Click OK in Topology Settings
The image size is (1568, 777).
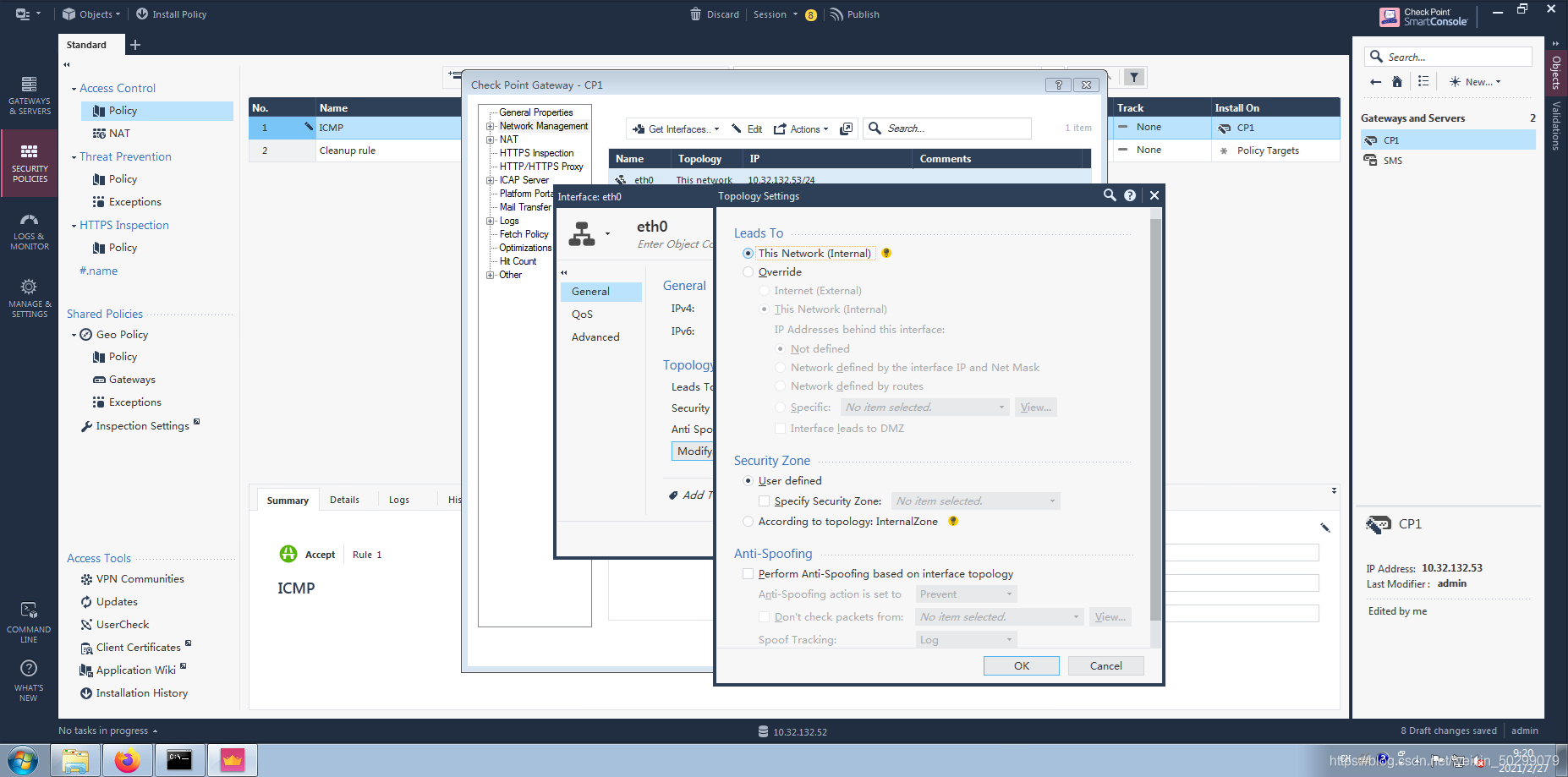(x=1022, y=666)
